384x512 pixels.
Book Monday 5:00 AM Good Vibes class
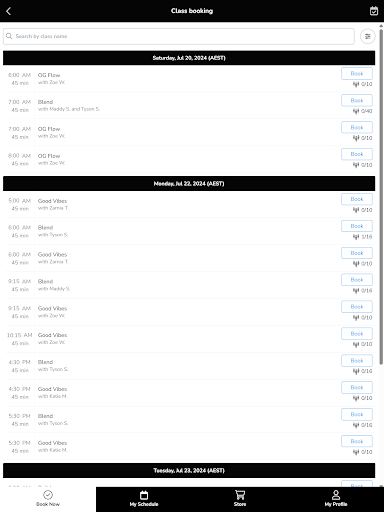357,199
